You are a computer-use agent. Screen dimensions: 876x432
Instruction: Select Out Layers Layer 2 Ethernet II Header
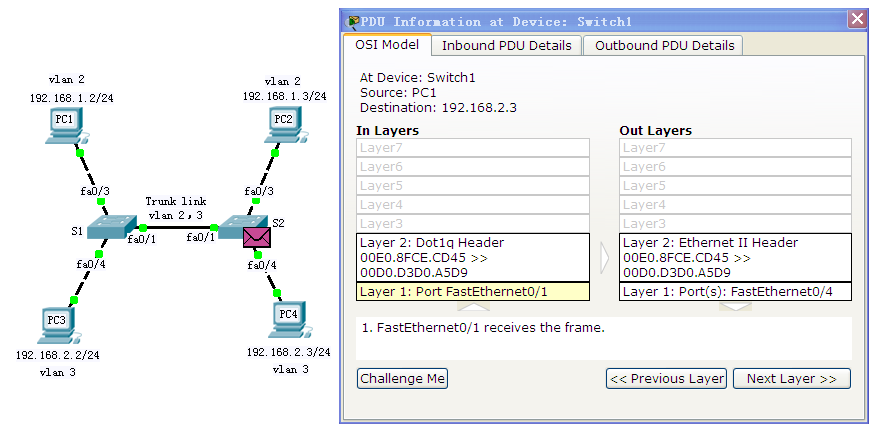click(x=735, y=258)
